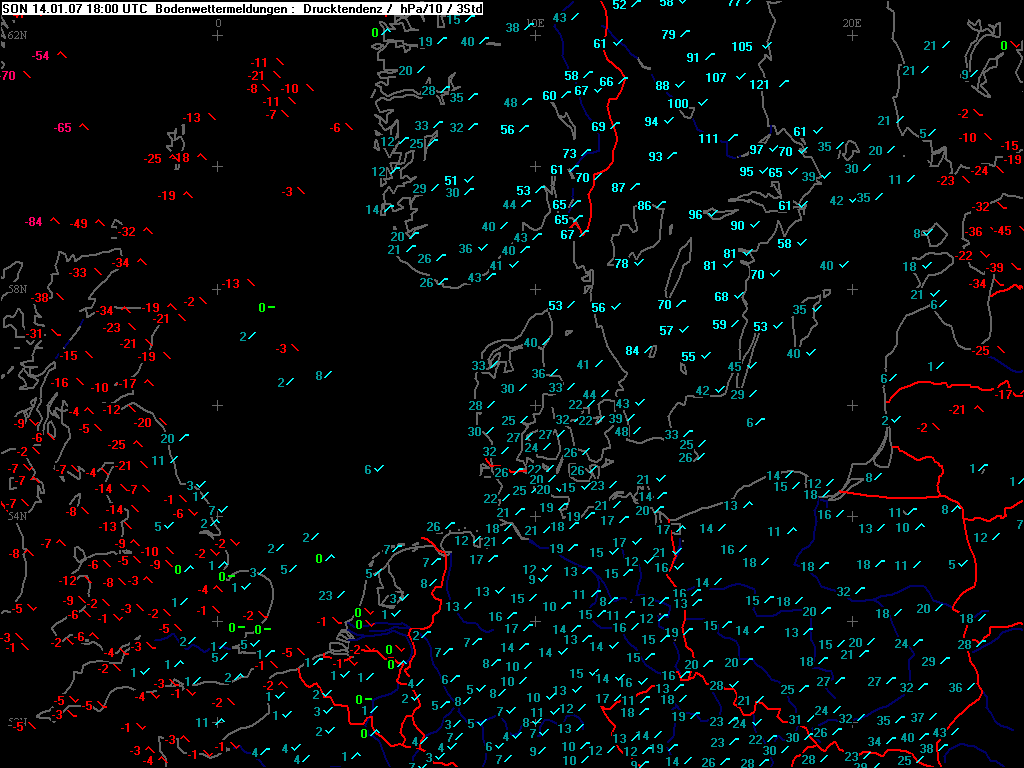Select the red value -65
The image size is (1024, 768).
(x=63, y=128)
